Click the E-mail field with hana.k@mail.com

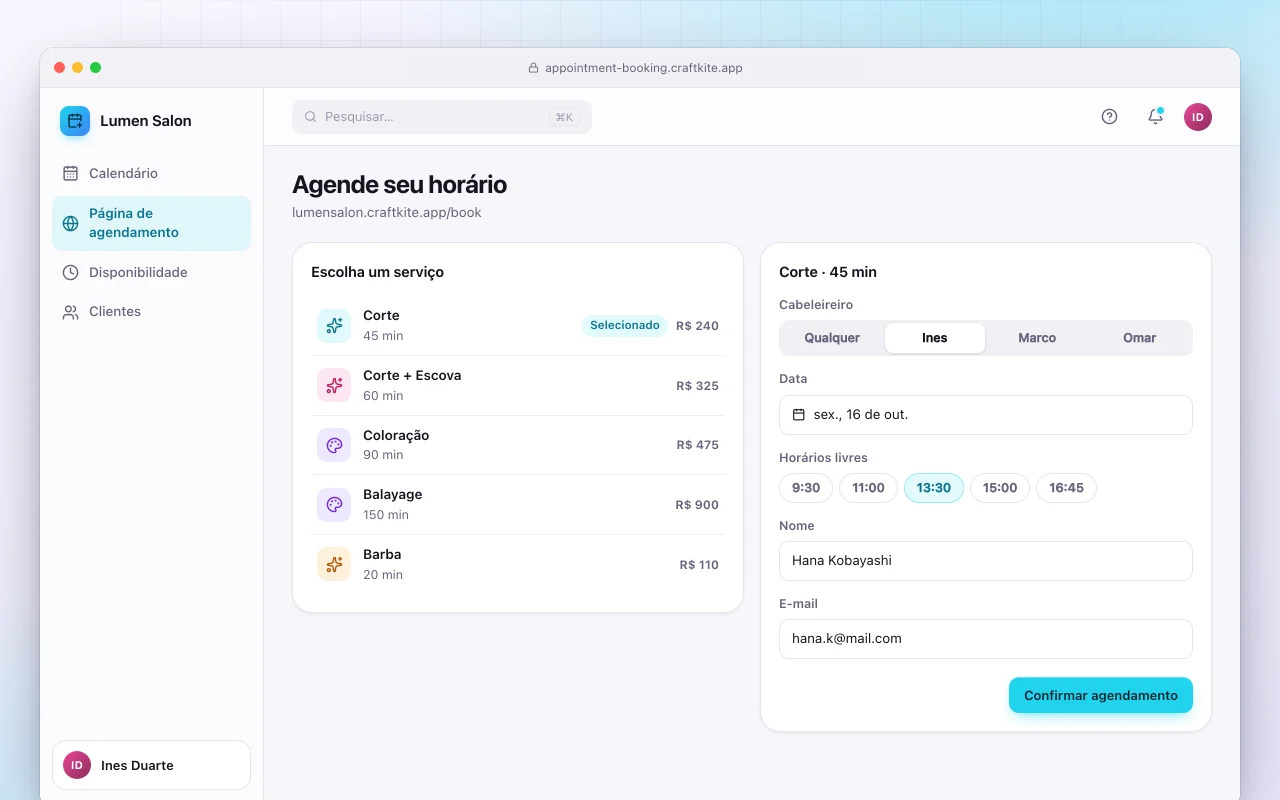(986, 639)
